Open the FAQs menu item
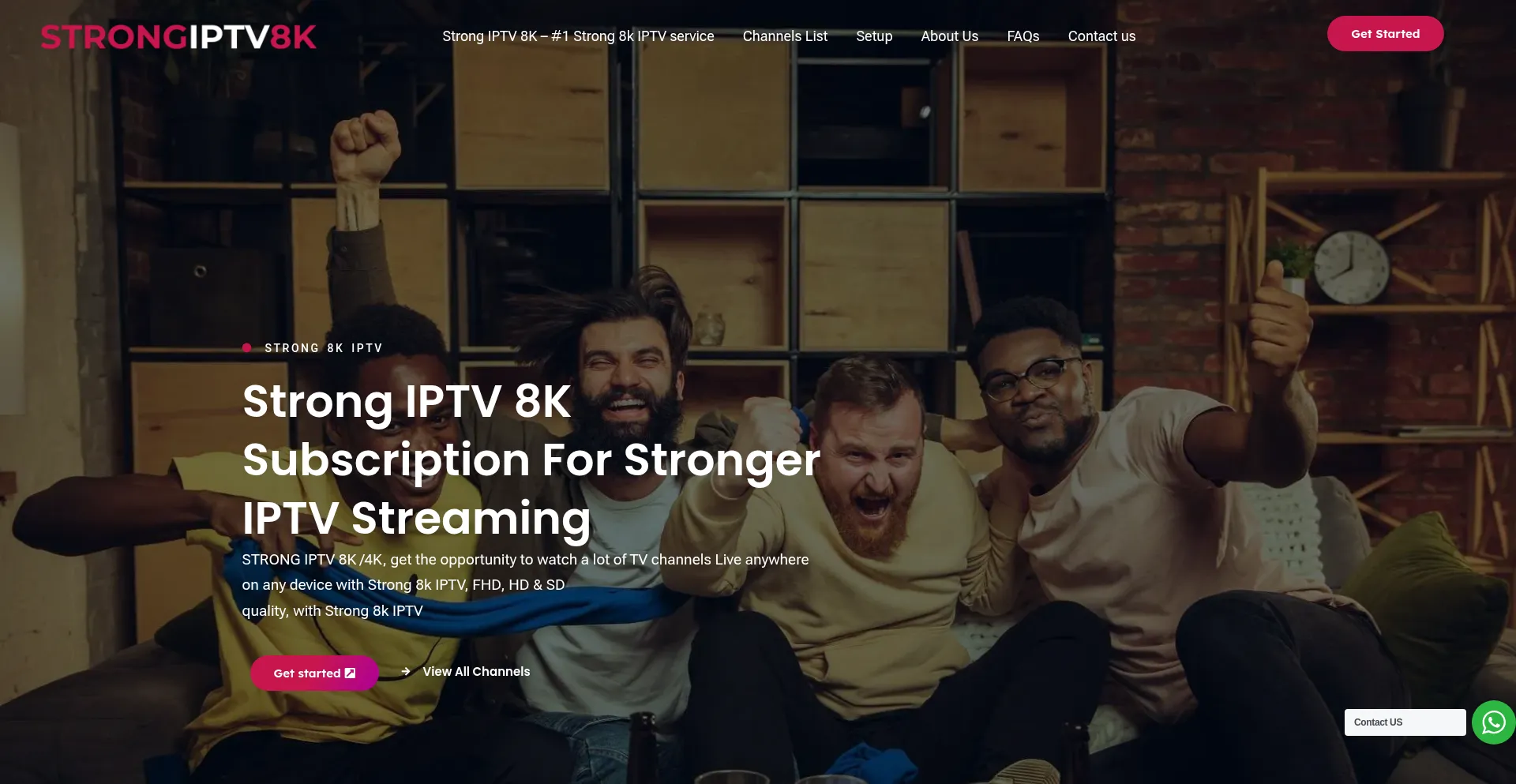This screenshot has height=784, width=1516. tap(1023, 36)
